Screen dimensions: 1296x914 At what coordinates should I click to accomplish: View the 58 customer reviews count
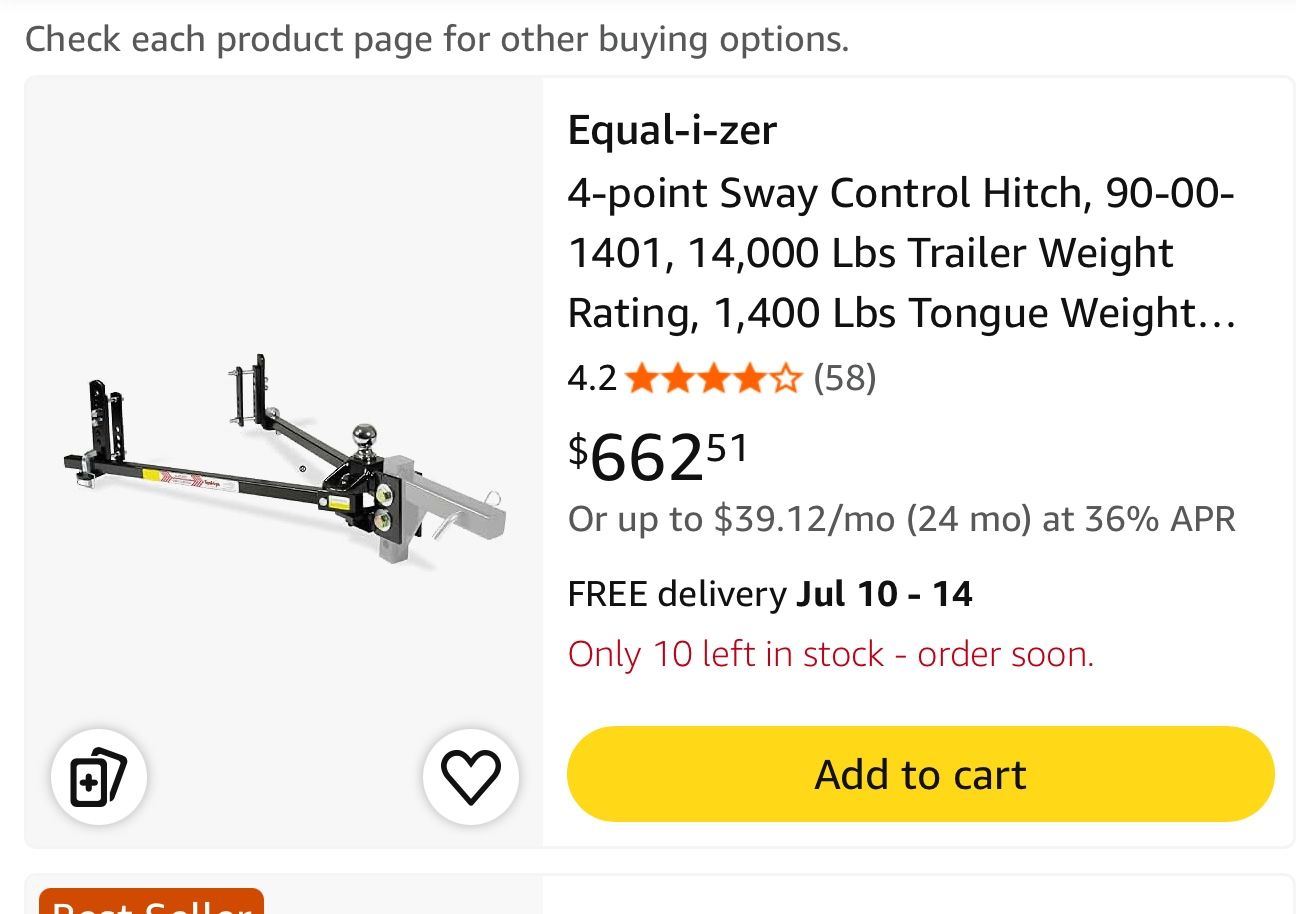tap(845, 378)
